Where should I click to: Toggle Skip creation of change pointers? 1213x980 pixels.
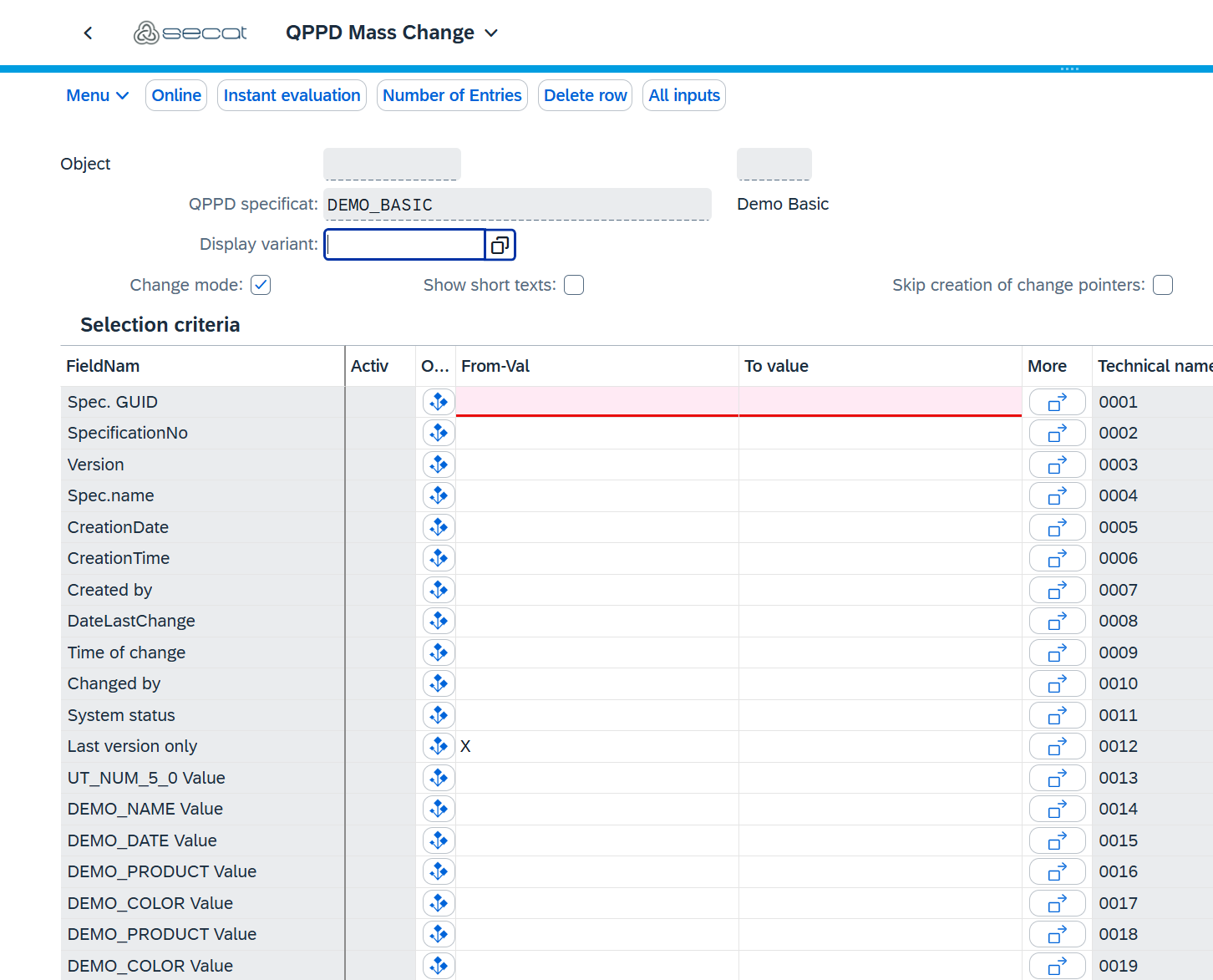(1162, 285)
